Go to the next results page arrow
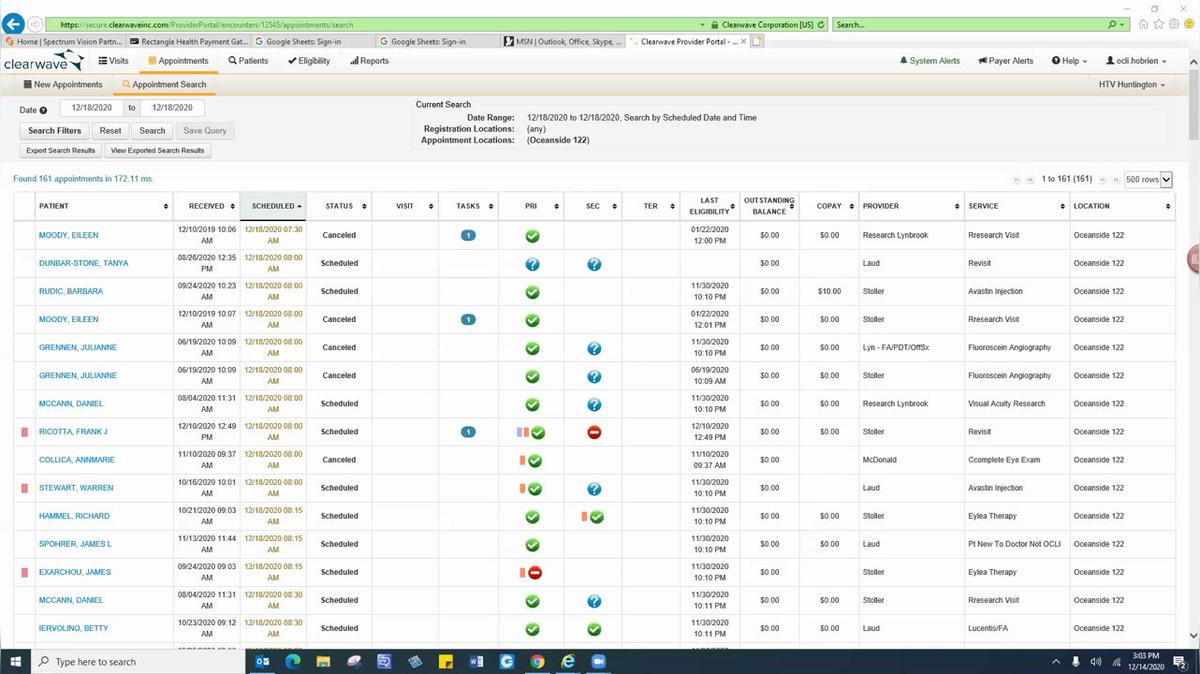The height and width of the screenshot is (674, 1200). (1104, 180)
